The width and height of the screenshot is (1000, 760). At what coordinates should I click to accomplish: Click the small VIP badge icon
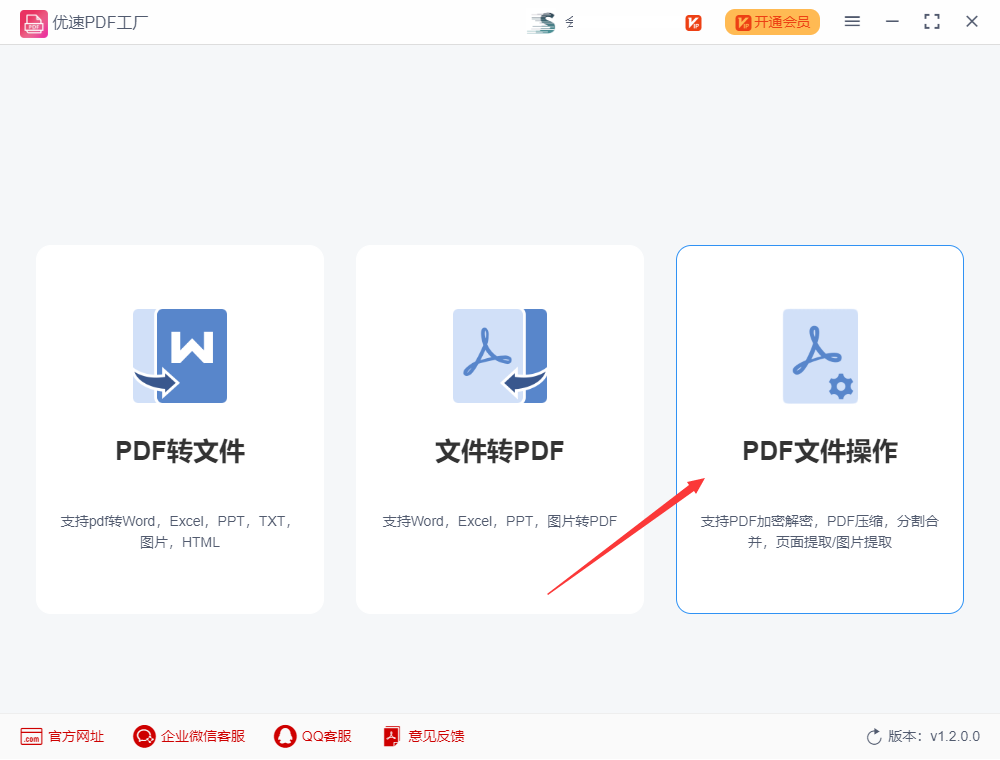point(693,23)
